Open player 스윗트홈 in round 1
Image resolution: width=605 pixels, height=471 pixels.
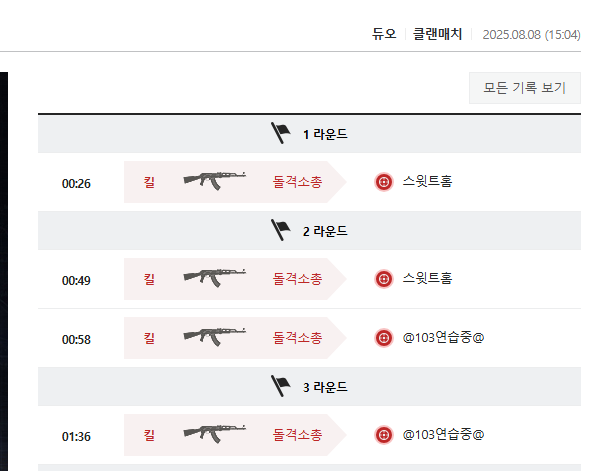point(427,182)
